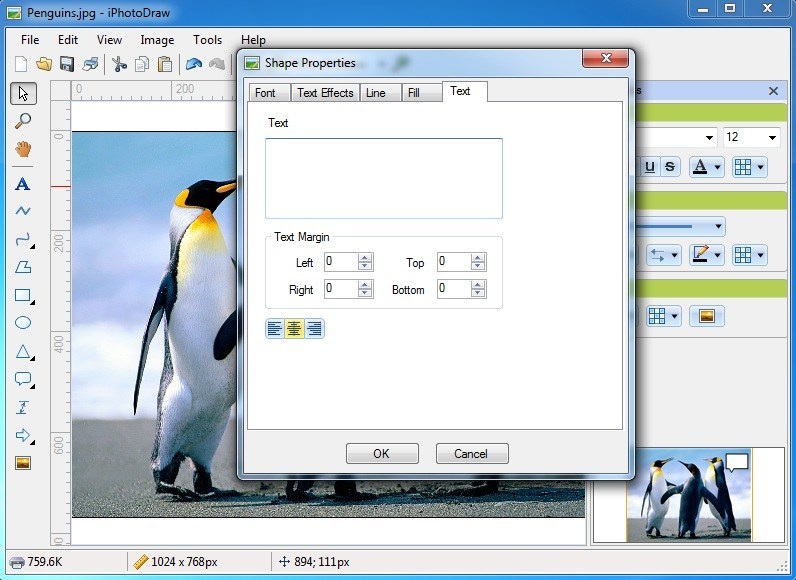This screenshot has height=580, width=796.
Task: Select the Ellipse shape tool
Action: [x=23, y=323]
